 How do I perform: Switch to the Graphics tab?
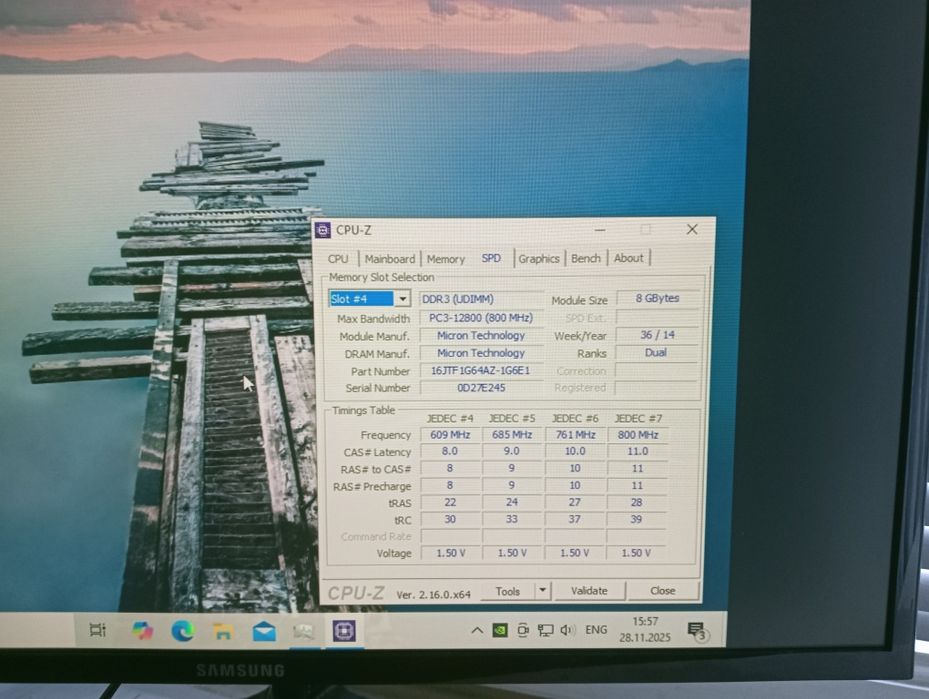539,258
